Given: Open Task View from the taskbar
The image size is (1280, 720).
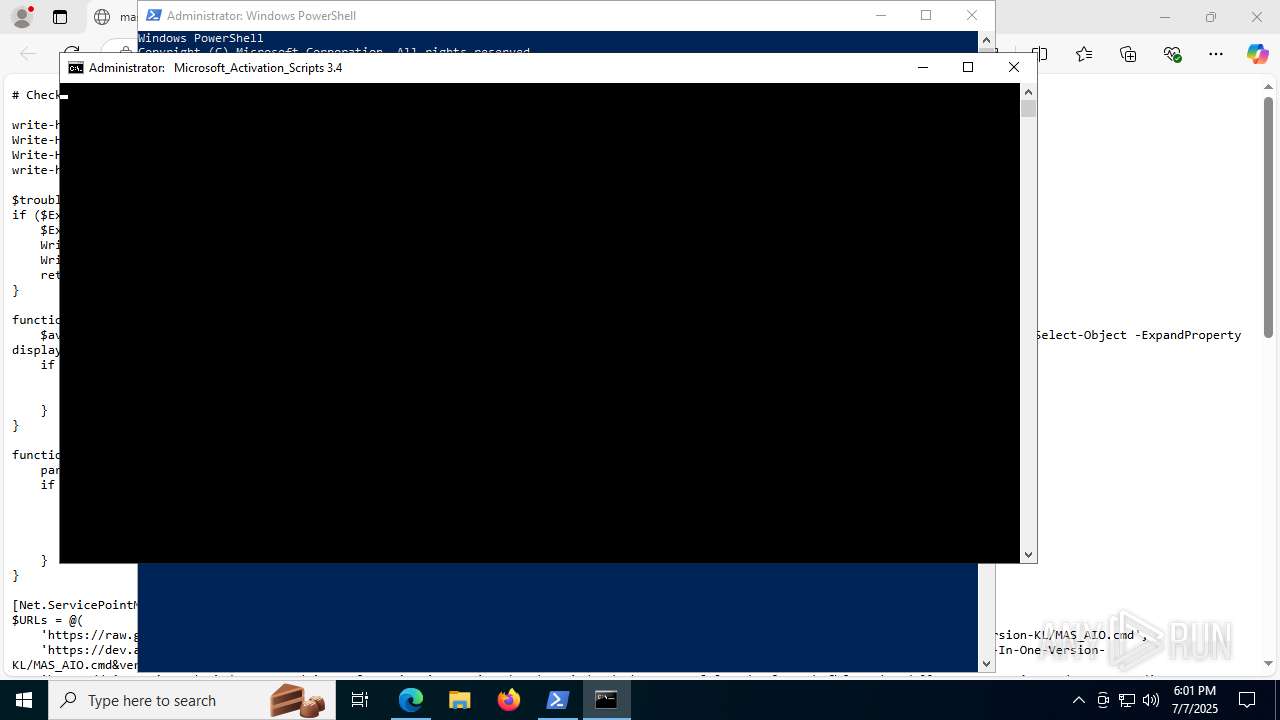Looking at the screenshot, I should (x=360, y=700).
